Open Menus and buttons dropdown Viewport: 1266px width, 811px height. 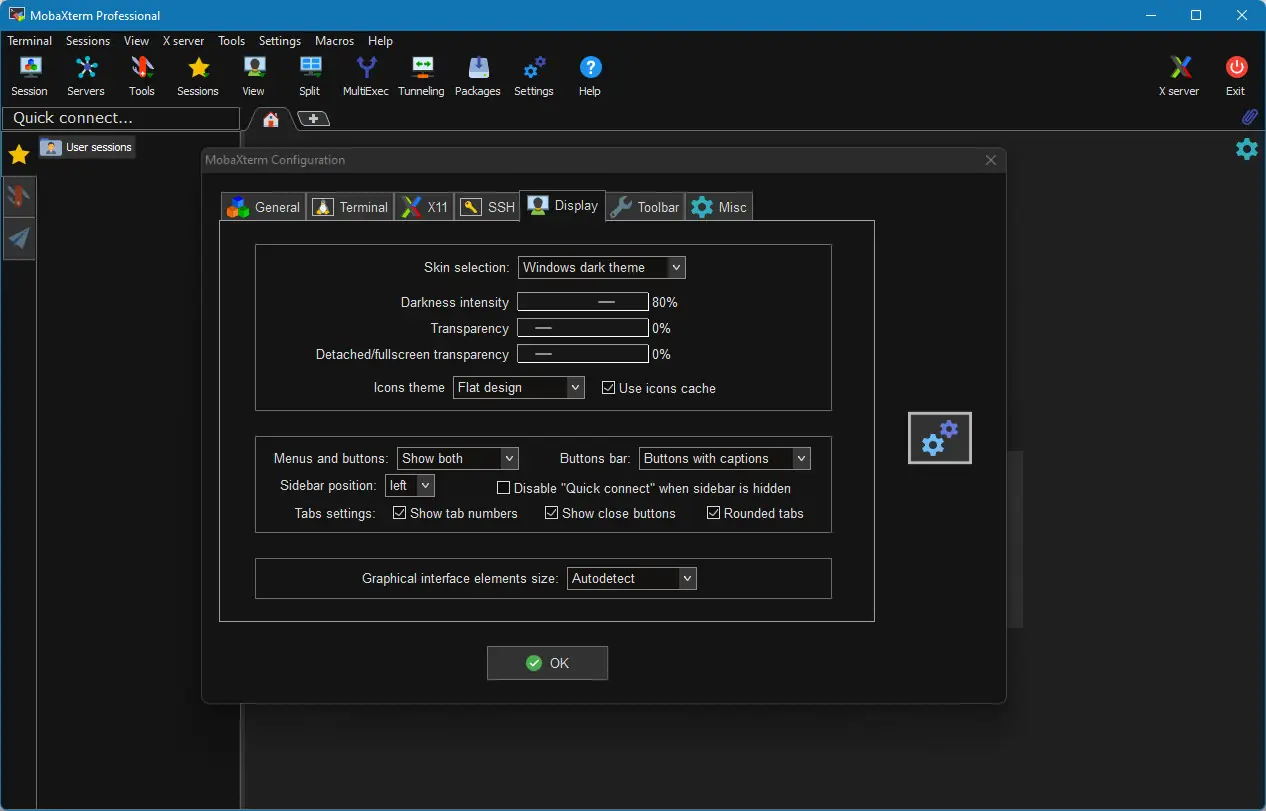(x=458, y=458)
